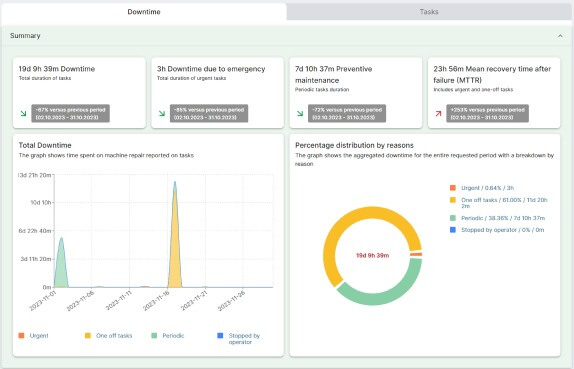The height and width of the screenshot is (369, 574).
Task: Click Stopped by operator / 0% / 0m legend entry
Action: point(503,230)
